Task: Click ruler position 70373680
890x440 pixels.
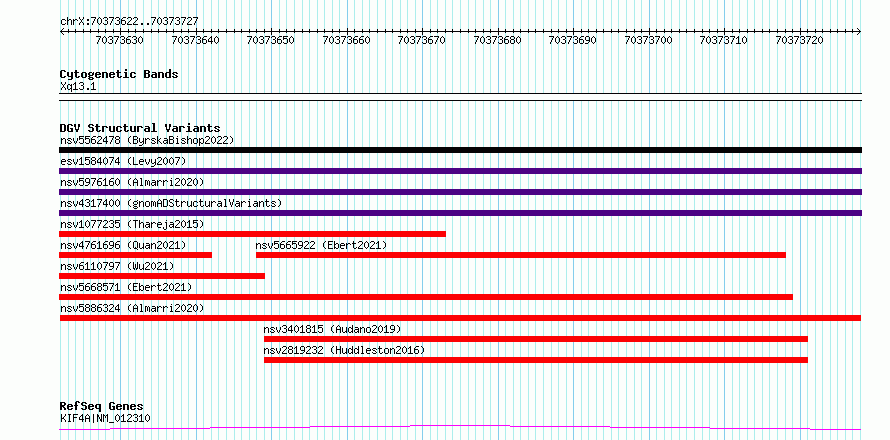Action: (x=497, y=40)
